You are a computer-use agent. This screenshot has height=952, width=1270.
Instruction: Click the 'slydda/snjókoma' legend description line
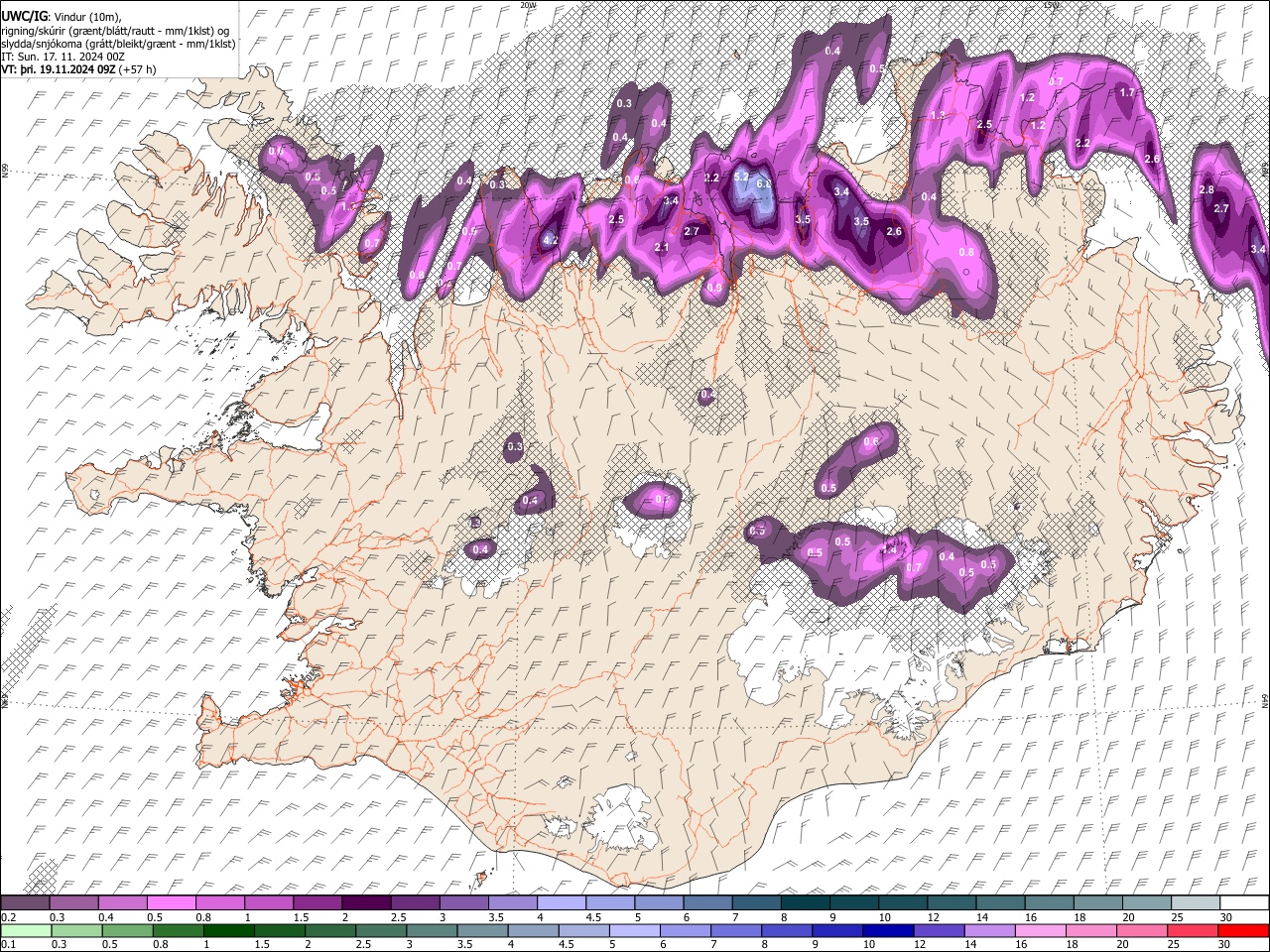[x=118, y=44]
